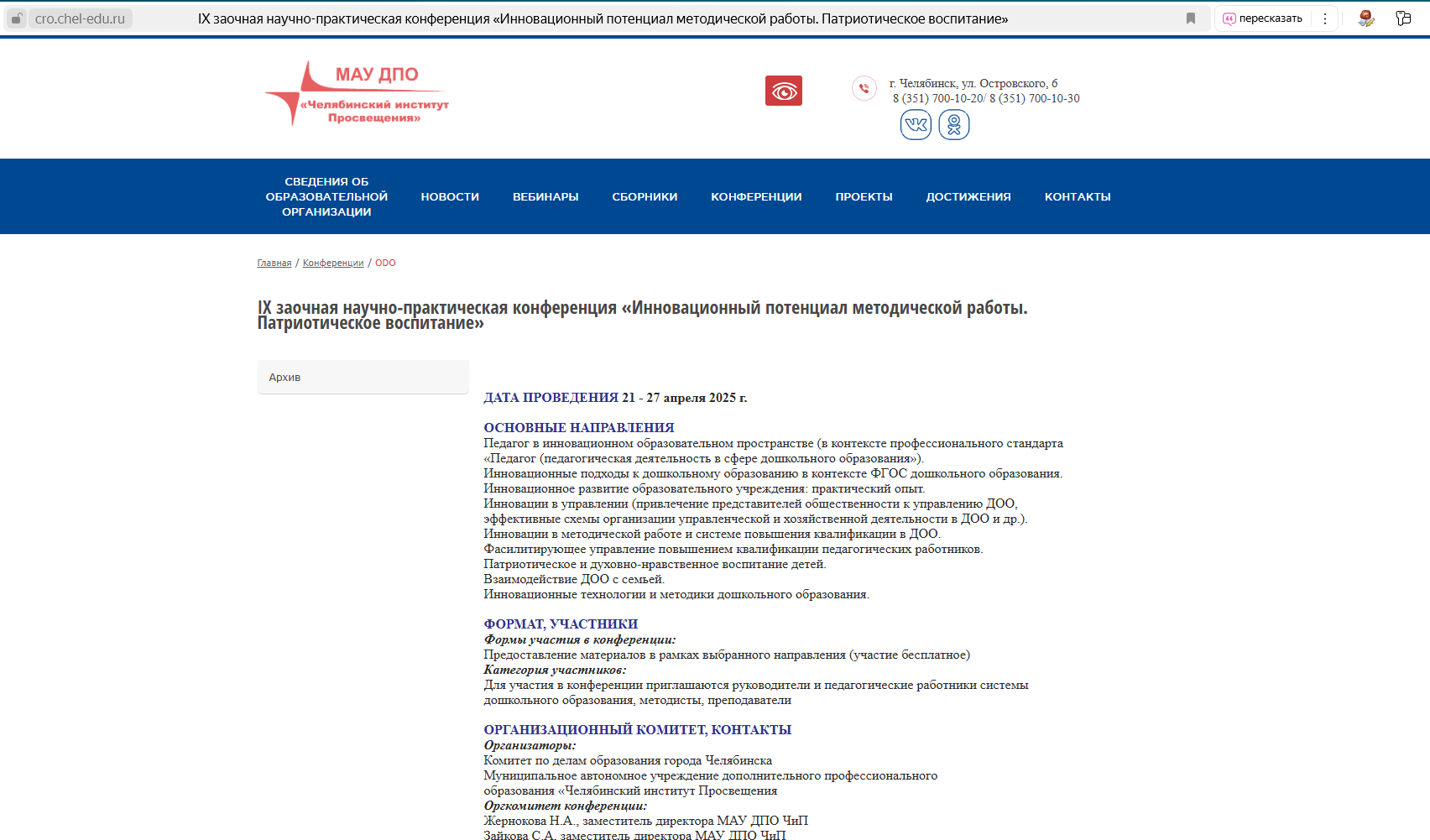Click the МАУ ДПО institute logo

[357, 94]
